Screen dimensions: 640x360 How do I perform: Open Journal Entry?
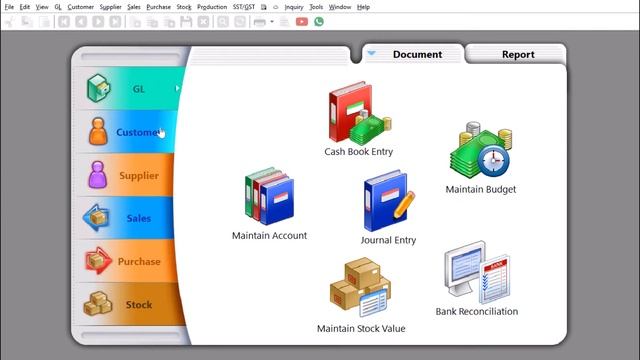click(388, 207)
